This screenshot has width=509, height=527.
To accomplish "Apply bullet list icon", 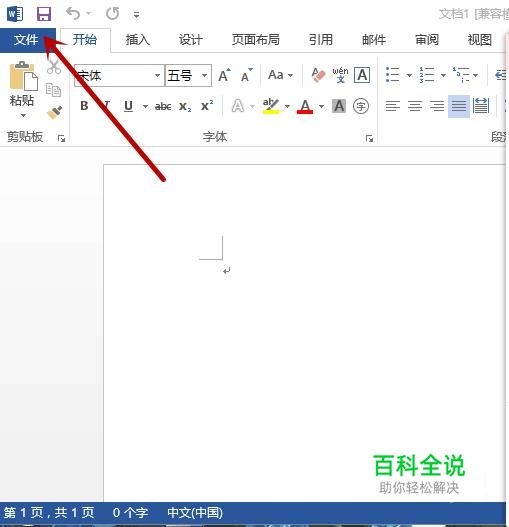I will point(392,75).
